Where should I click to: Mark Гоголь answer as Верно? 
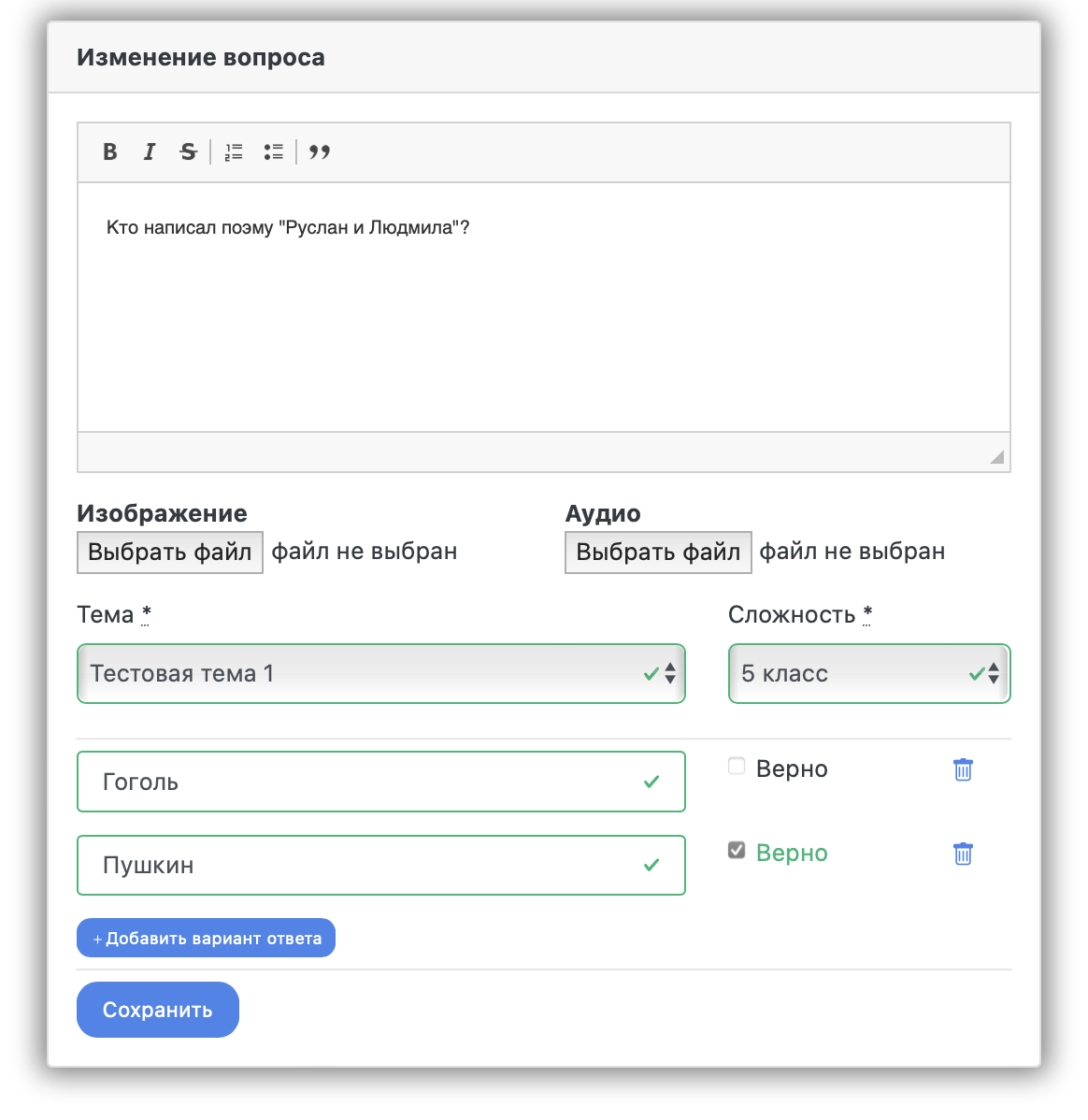737,767
